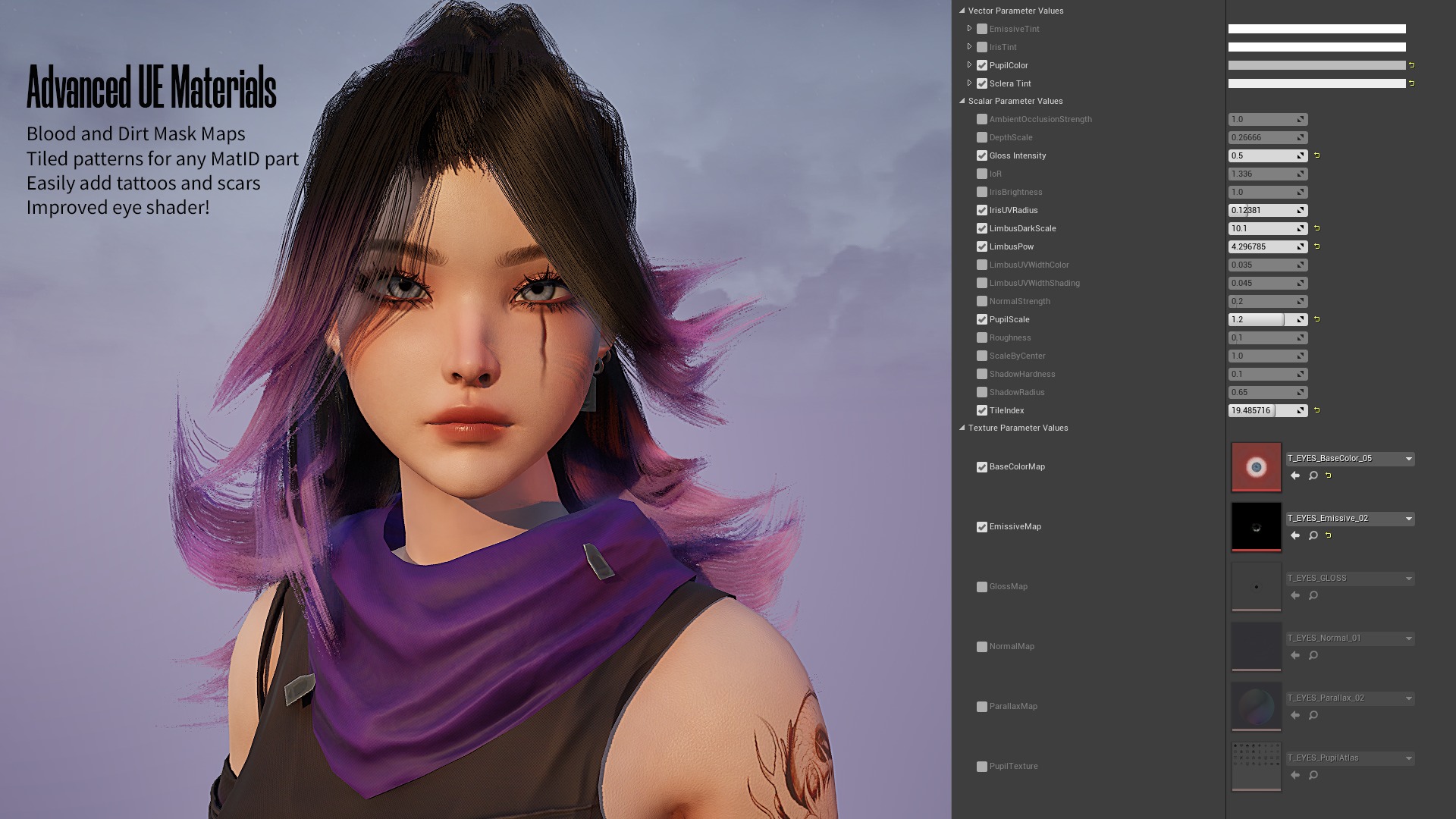Screen dimensions: 1456x819
Task: Enable IrisTint parameter override
Action: tap(982, 47)
